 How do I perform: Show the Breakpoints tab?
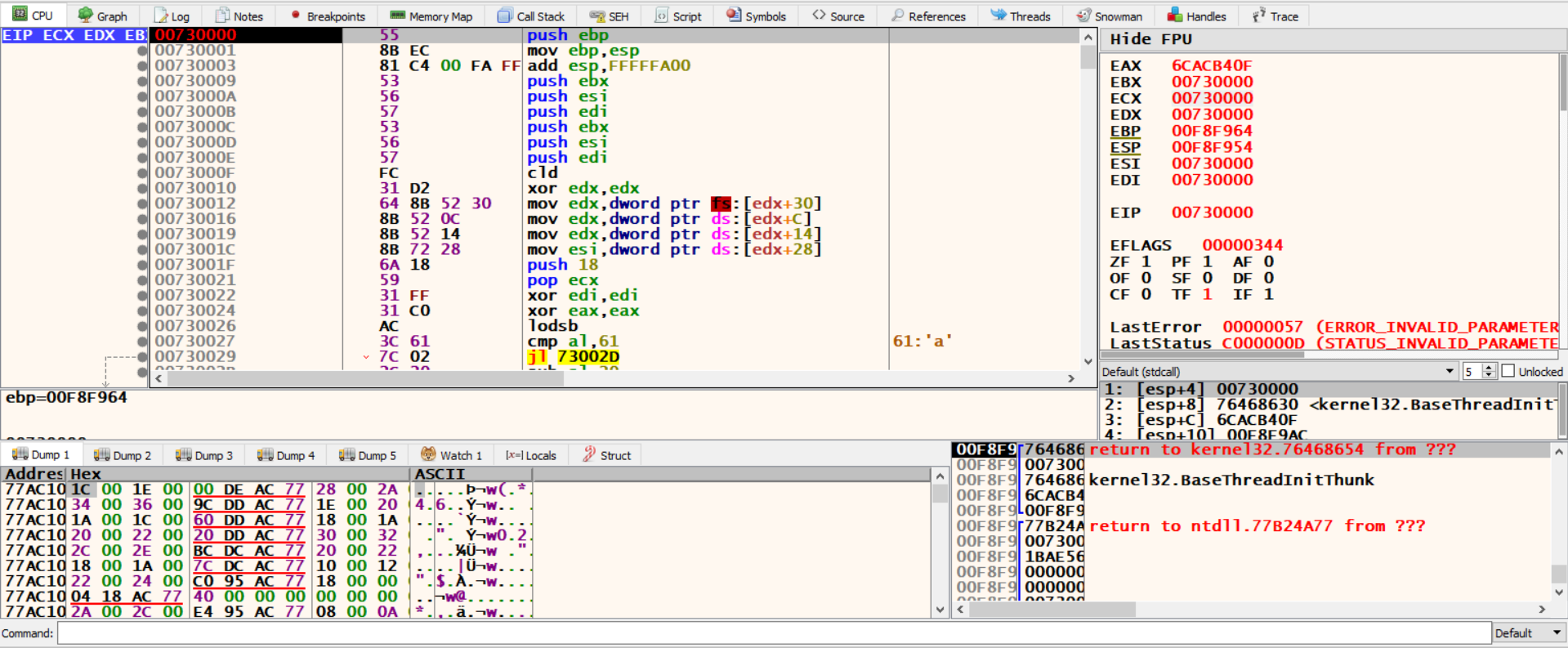click(x=328, y=16)
